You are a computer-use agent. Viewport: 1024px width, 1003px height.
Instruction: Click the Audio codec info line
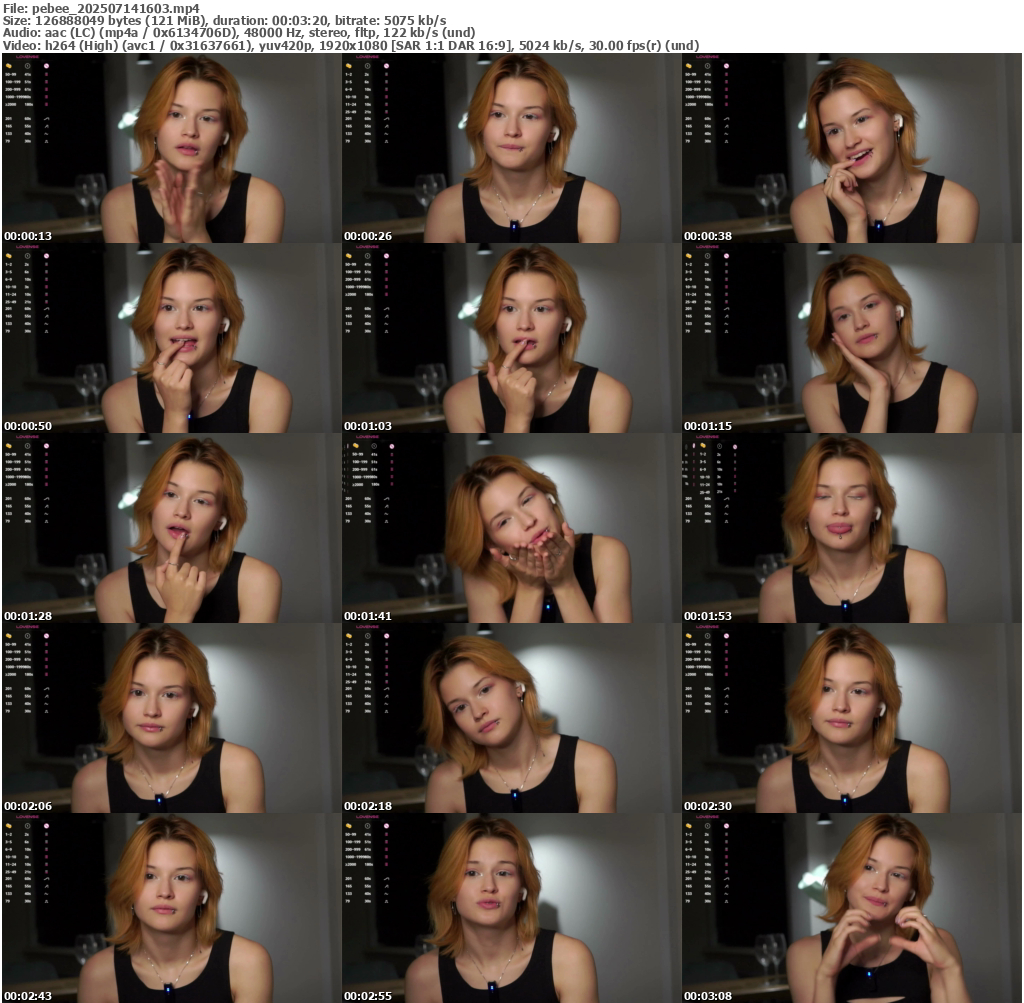tap(238, 32)
